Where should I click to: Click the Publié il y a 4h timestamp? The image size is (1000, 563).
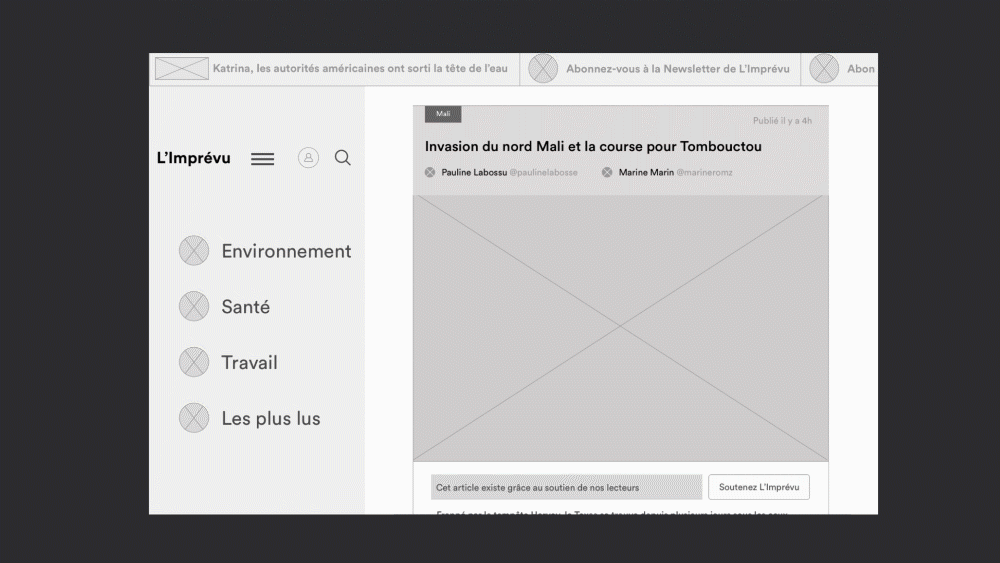782,121
